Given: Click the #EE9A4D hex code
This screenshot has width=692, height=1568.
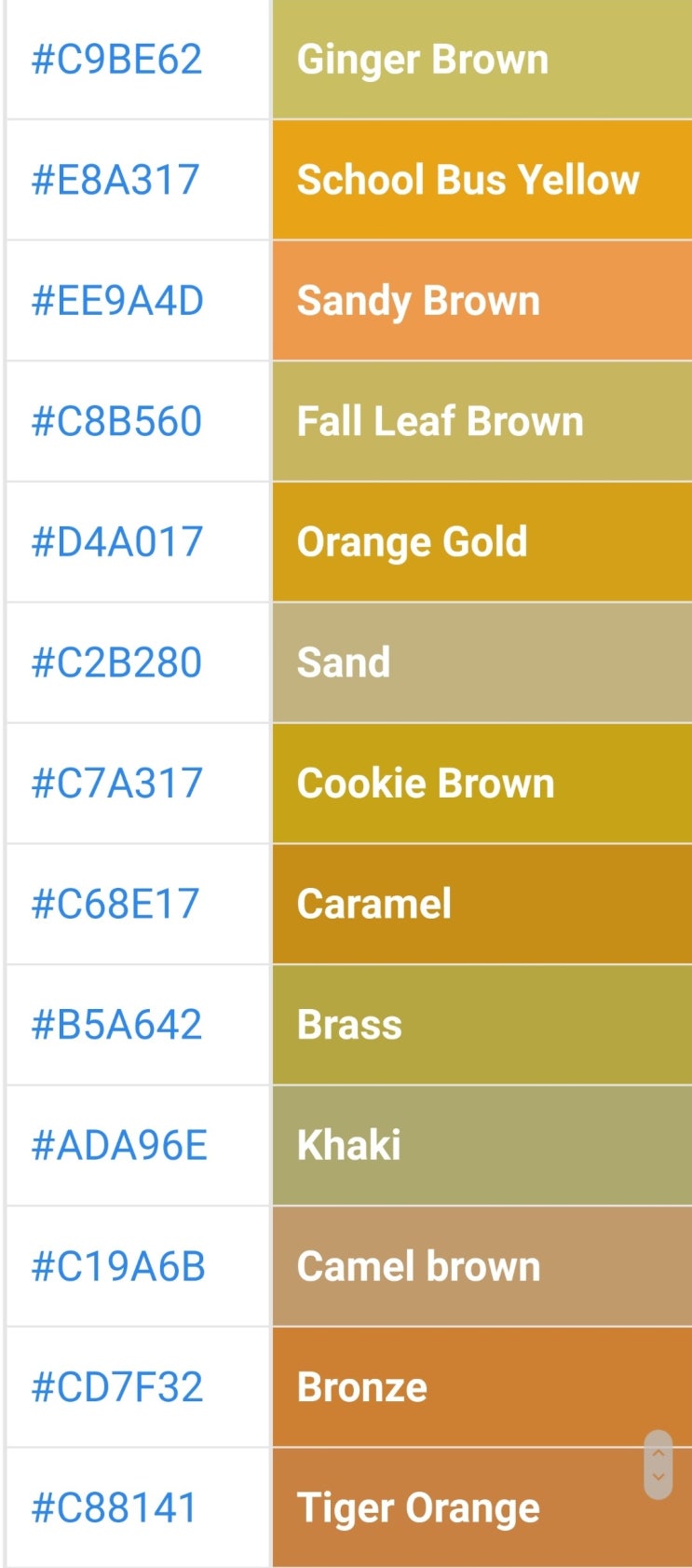Looking at the screenshot, I should (x=117, y=301).
